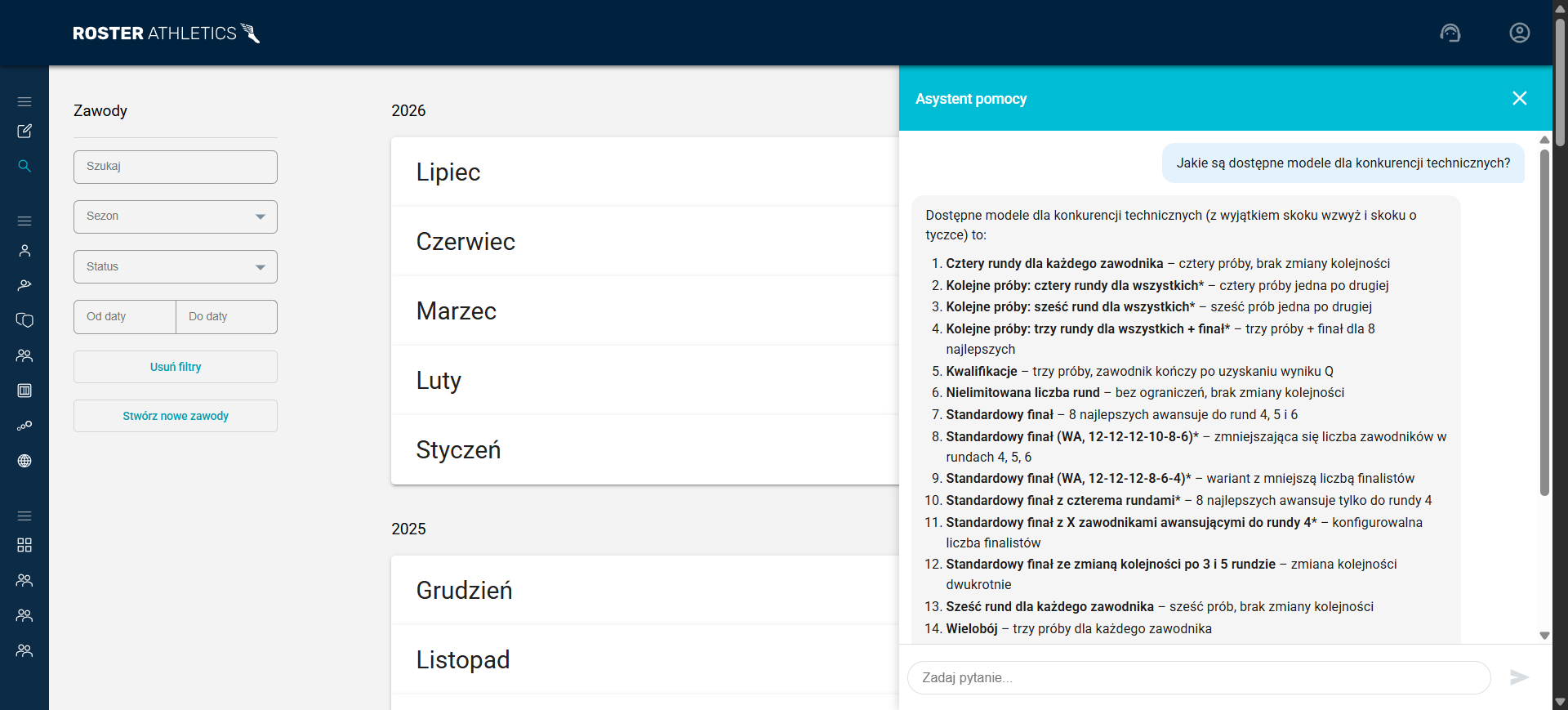Click 'Standardowy finał z czterema rundami' item

point(1189,500)
